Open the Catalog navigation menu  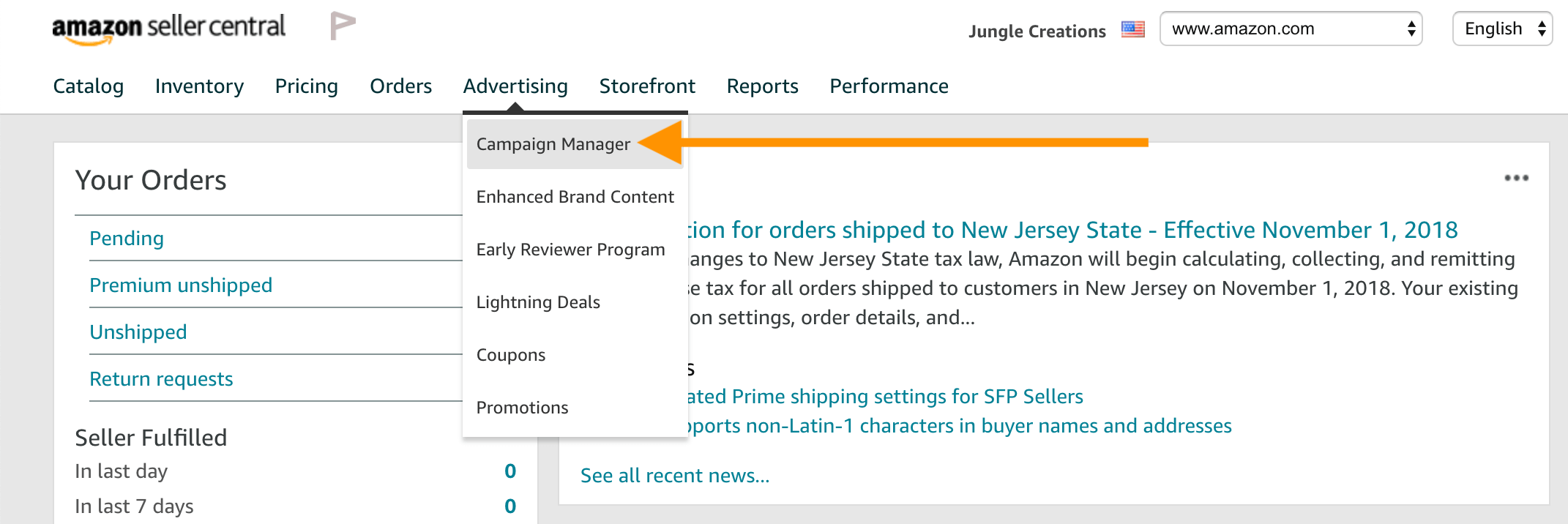tap(89, 86)
